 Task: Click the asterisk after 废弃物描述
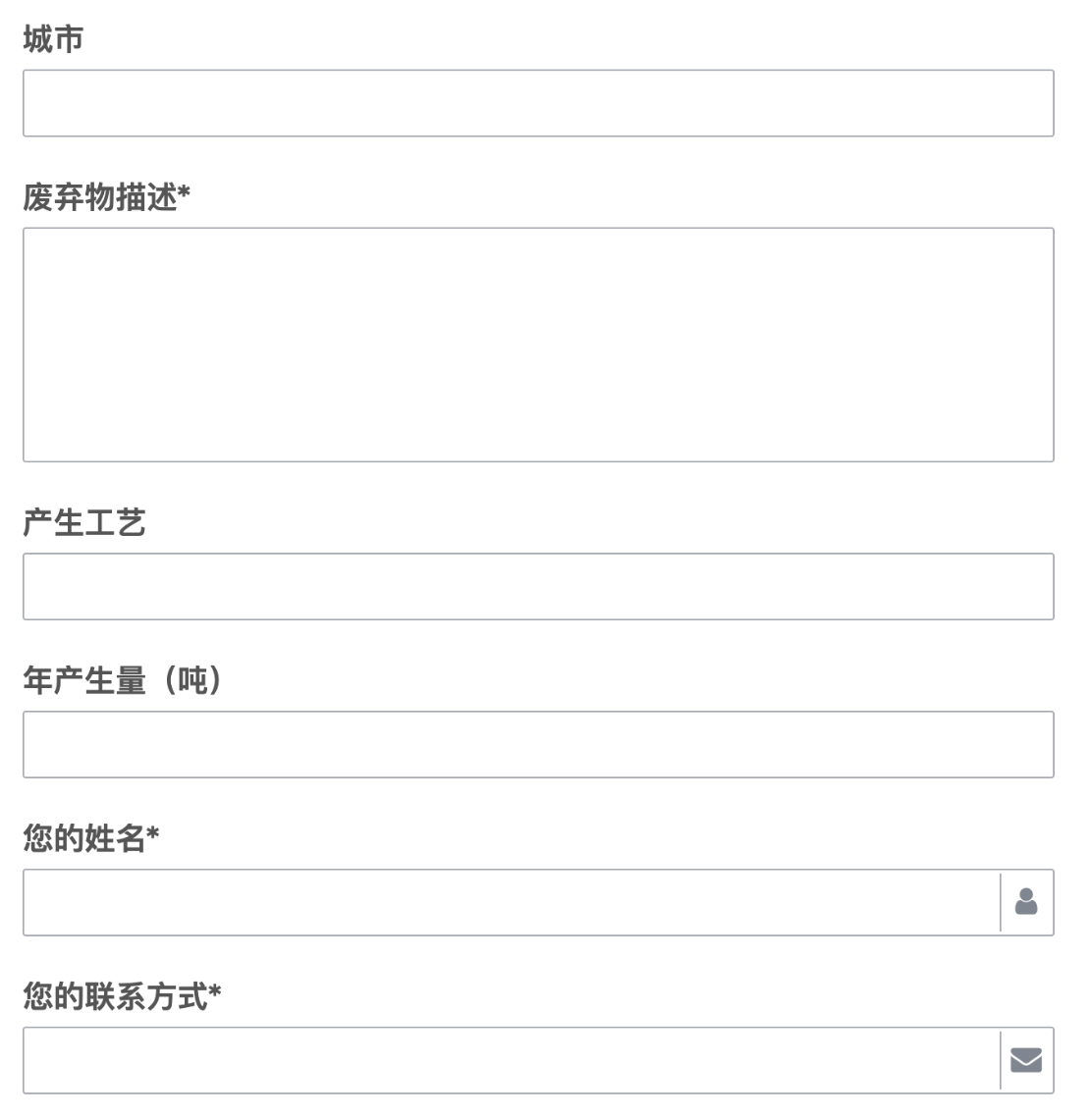tap(184, 192)
